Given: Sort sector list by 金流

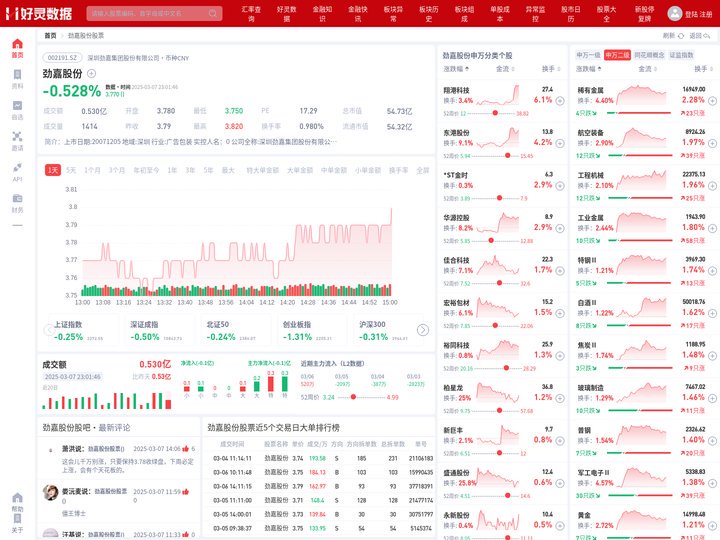Looking at the screenshot, I should [647, 69].
